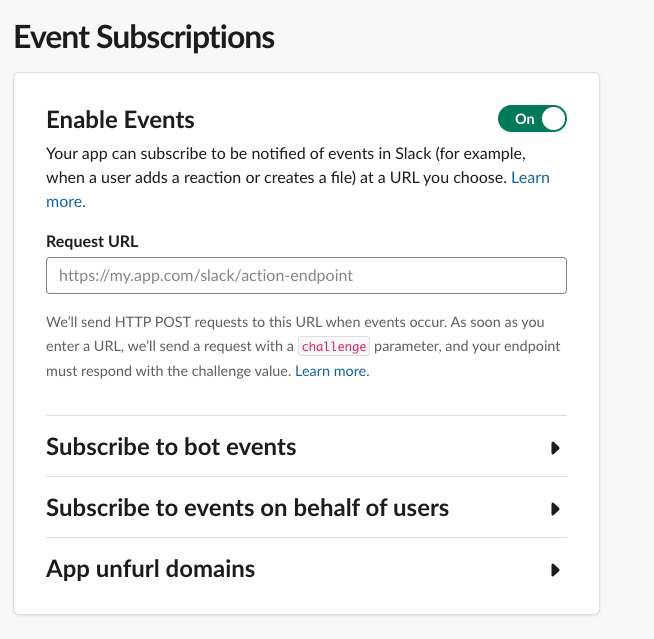This screenshot has width=654, height=639.
Task: Click the white knob of the Enable Events switch
Action: pyautogui.click(x=553, y=119)
